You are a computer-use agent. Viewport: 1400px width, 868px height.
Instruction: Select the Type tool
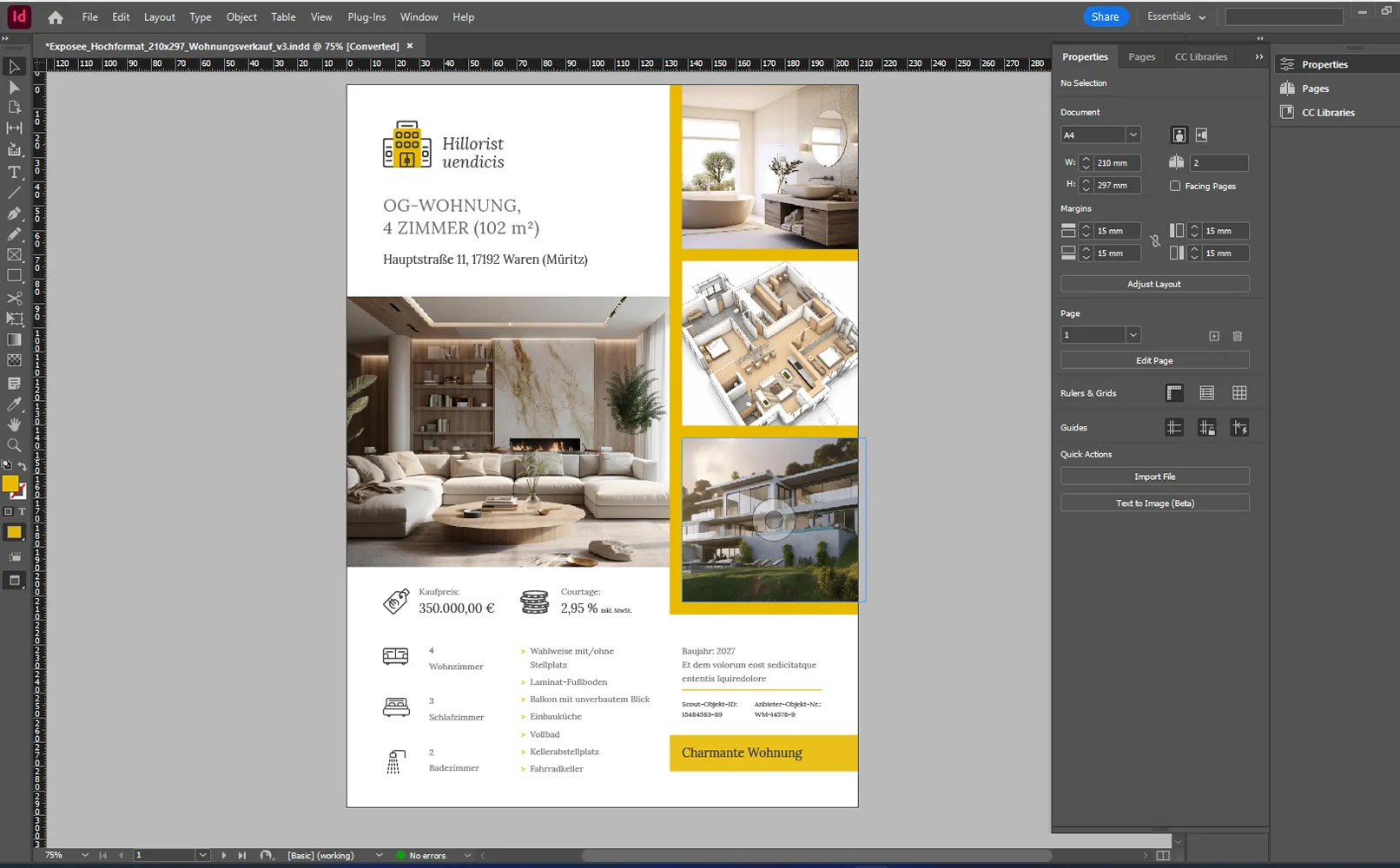(x=14, y=172)
